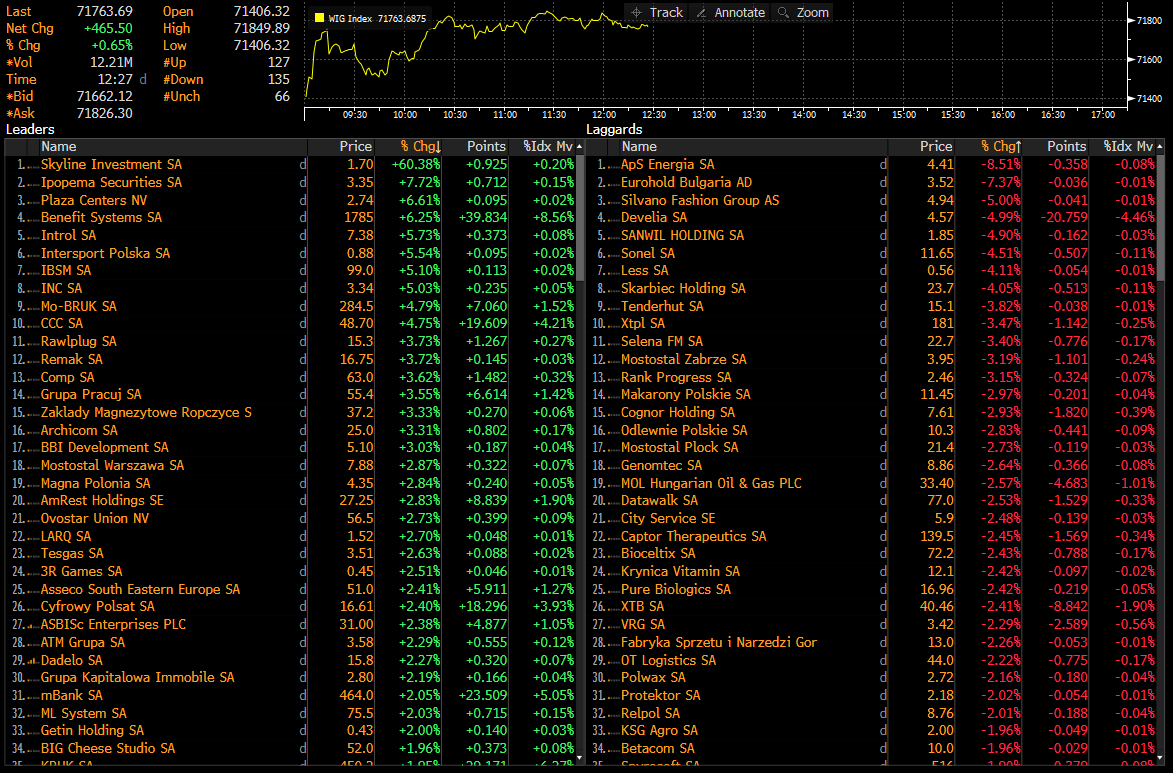Viewport: 1173px width, 773px height.
Task: Click the Name column header in Laggards
Action: [640, 146]
